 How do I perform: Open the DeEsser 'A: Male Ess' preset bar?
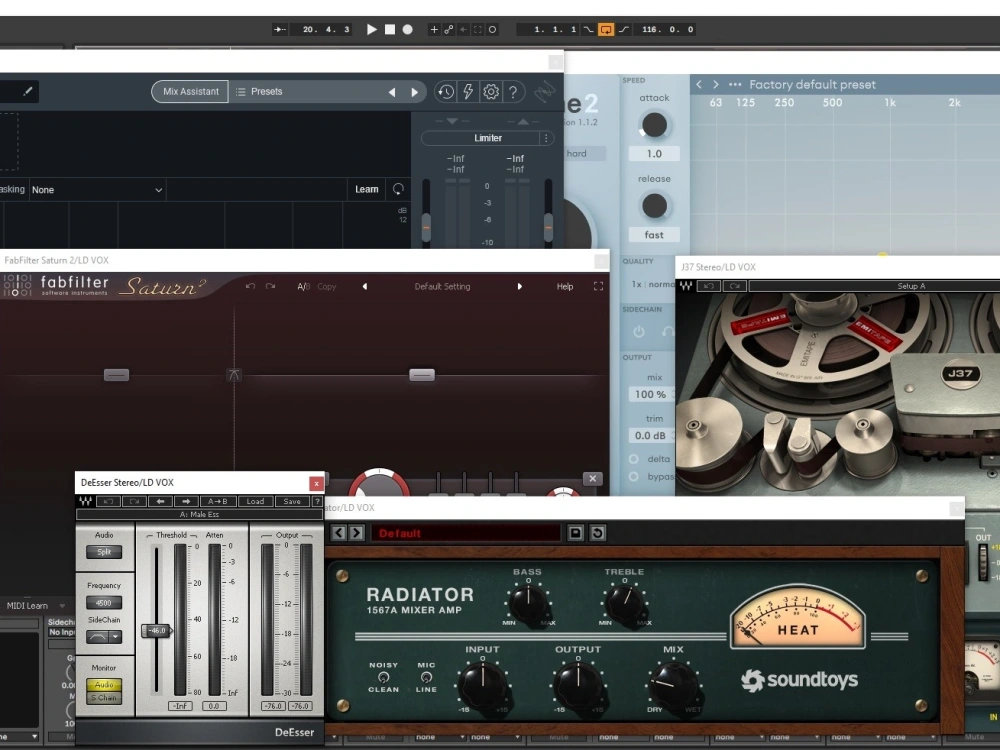[199, 514]
